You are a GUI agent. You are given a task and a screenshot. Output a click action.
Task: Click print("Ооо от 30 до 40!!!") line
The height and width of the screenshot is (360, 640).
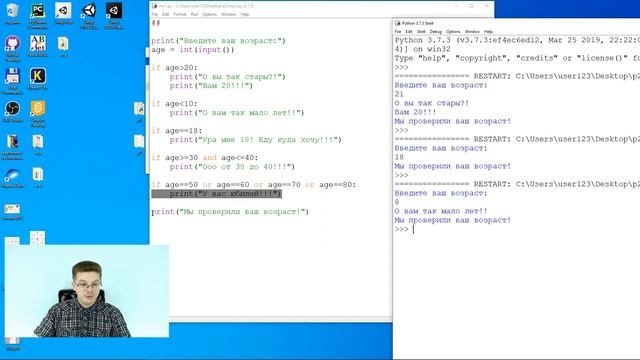point(232,167)
